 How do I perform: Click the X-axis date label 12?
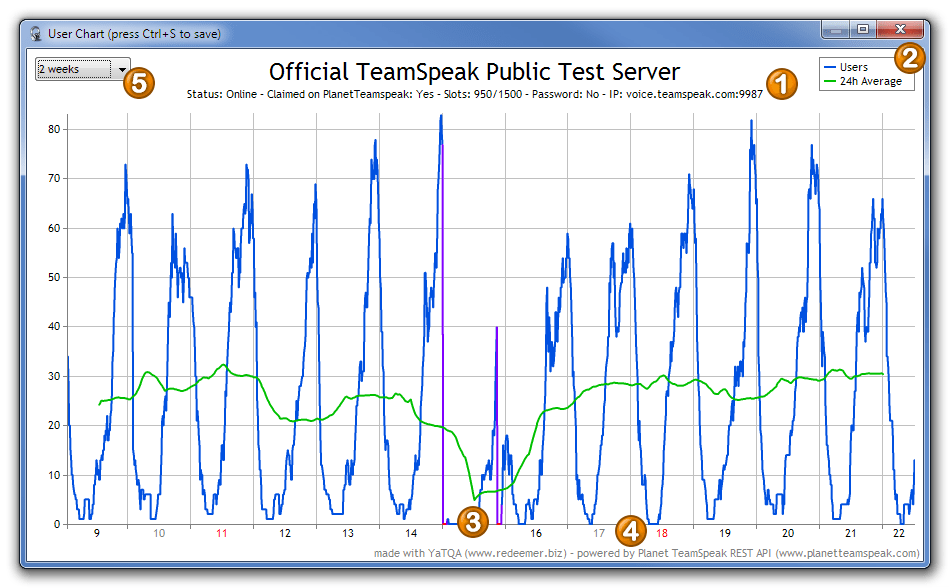point(285,533)
